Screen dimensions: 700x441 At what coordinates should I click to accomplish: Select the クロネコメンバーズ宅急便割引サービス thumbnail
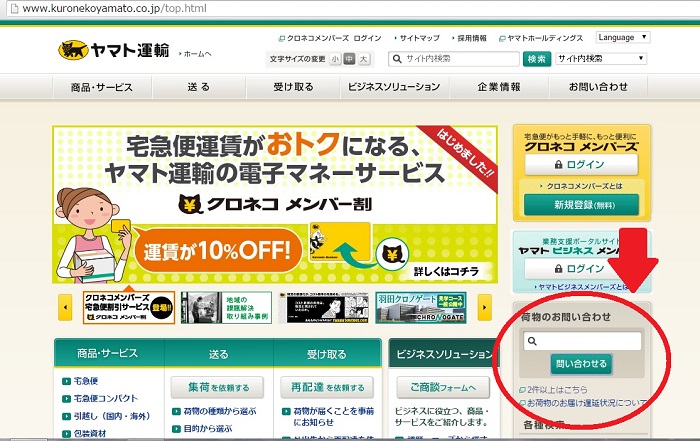click(129, 308)
